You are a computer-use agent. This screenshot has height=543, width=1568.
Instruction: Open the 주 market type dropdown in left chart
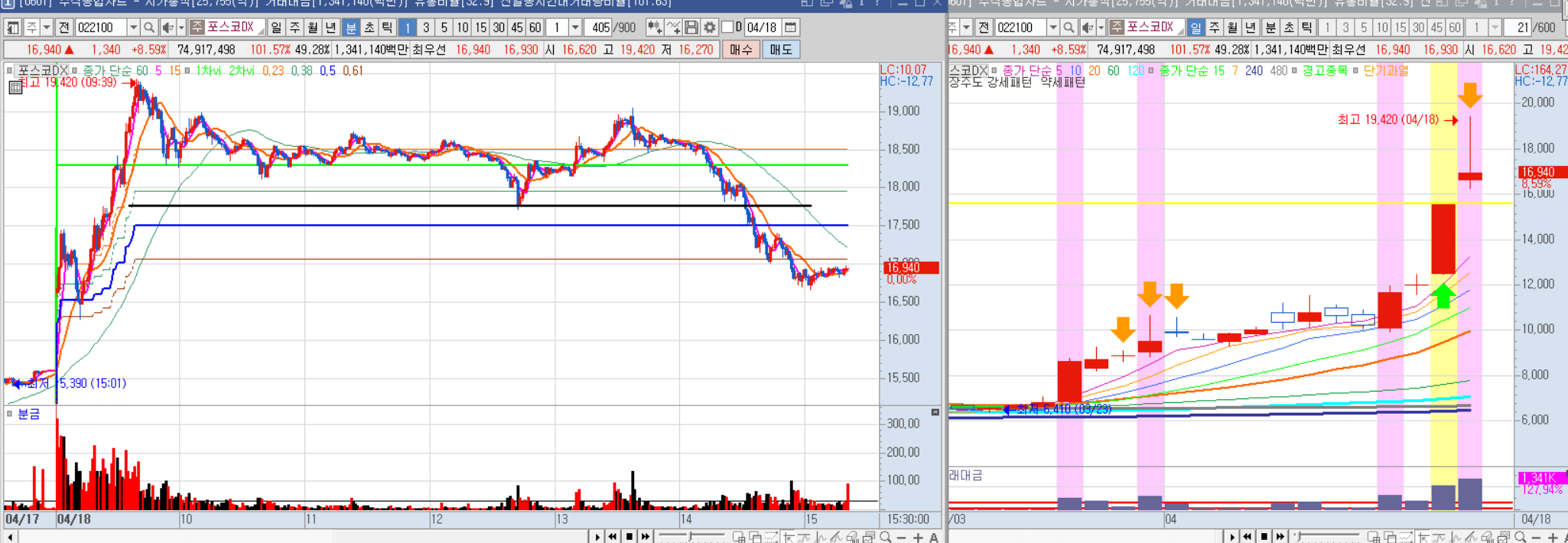pyautogui.click(x=47, y=28)
